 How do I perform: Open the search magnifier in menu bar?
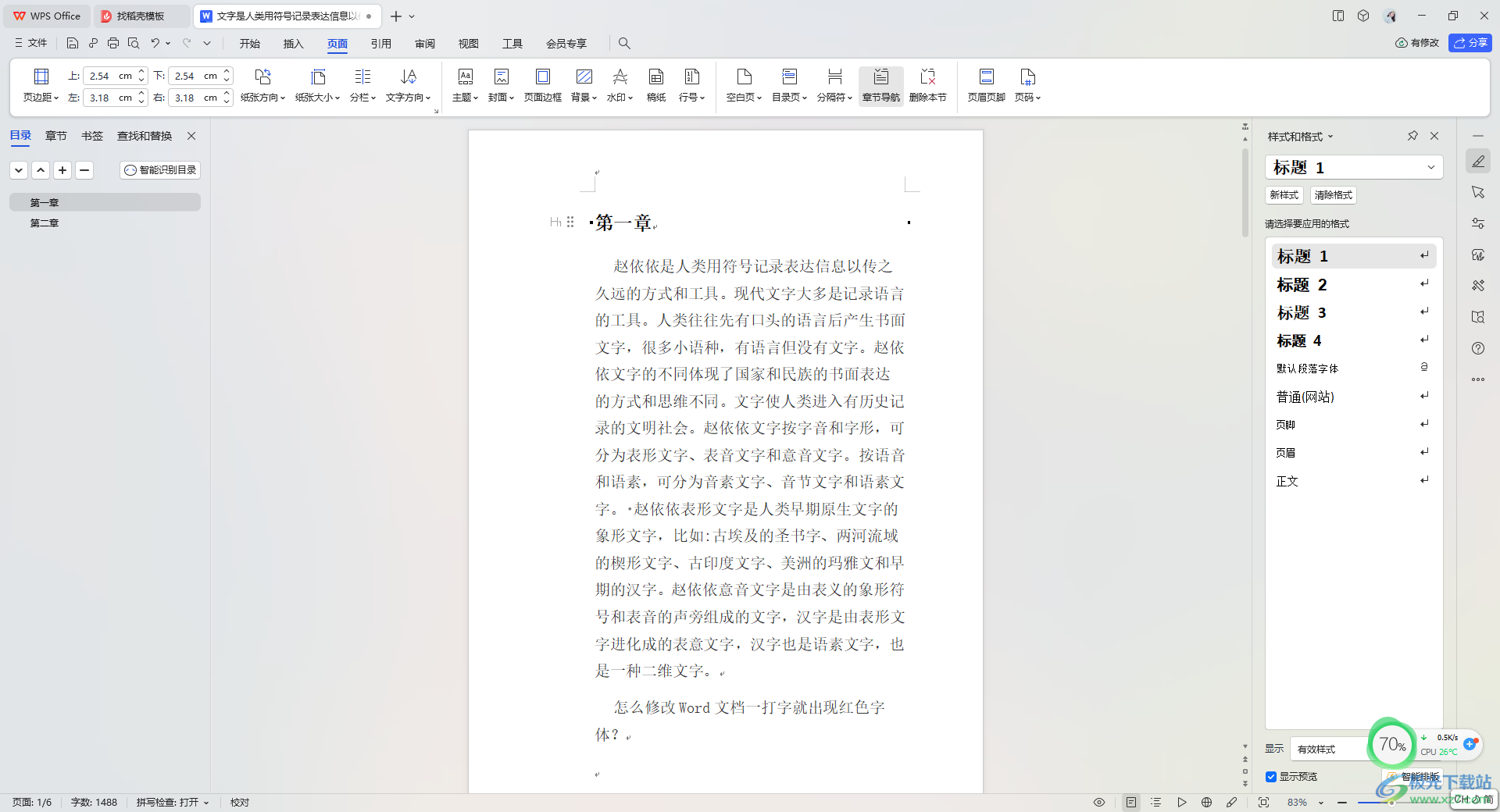[x=624, y=43]
